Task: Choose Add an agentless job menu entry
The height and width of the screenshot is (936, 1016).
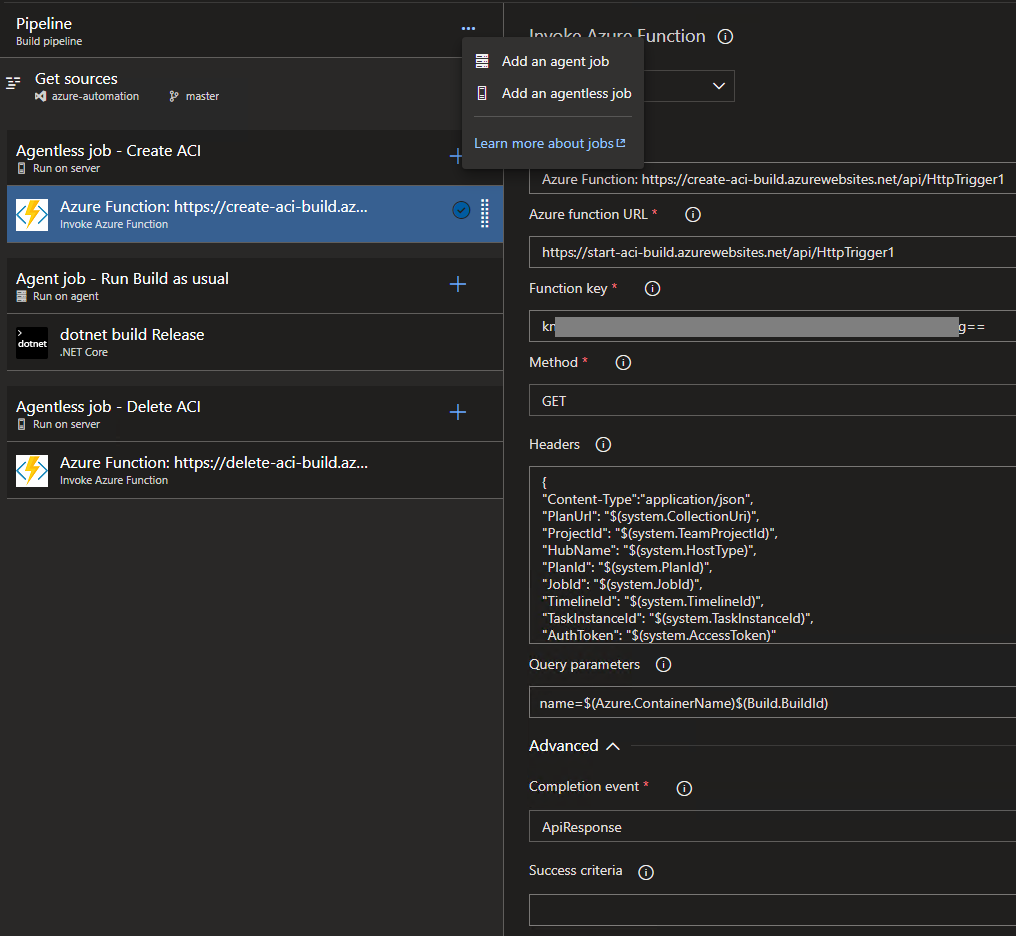Action: (553, 93)
